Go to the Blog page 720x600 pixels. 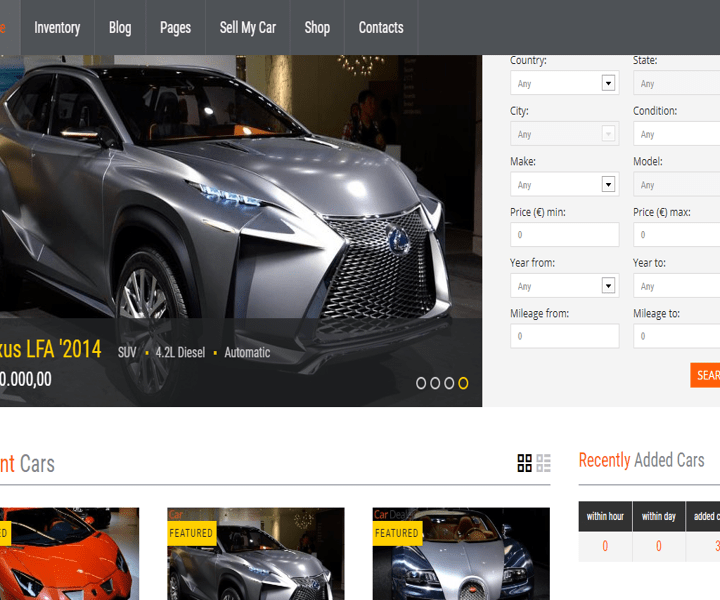click(x=120, y=27)
